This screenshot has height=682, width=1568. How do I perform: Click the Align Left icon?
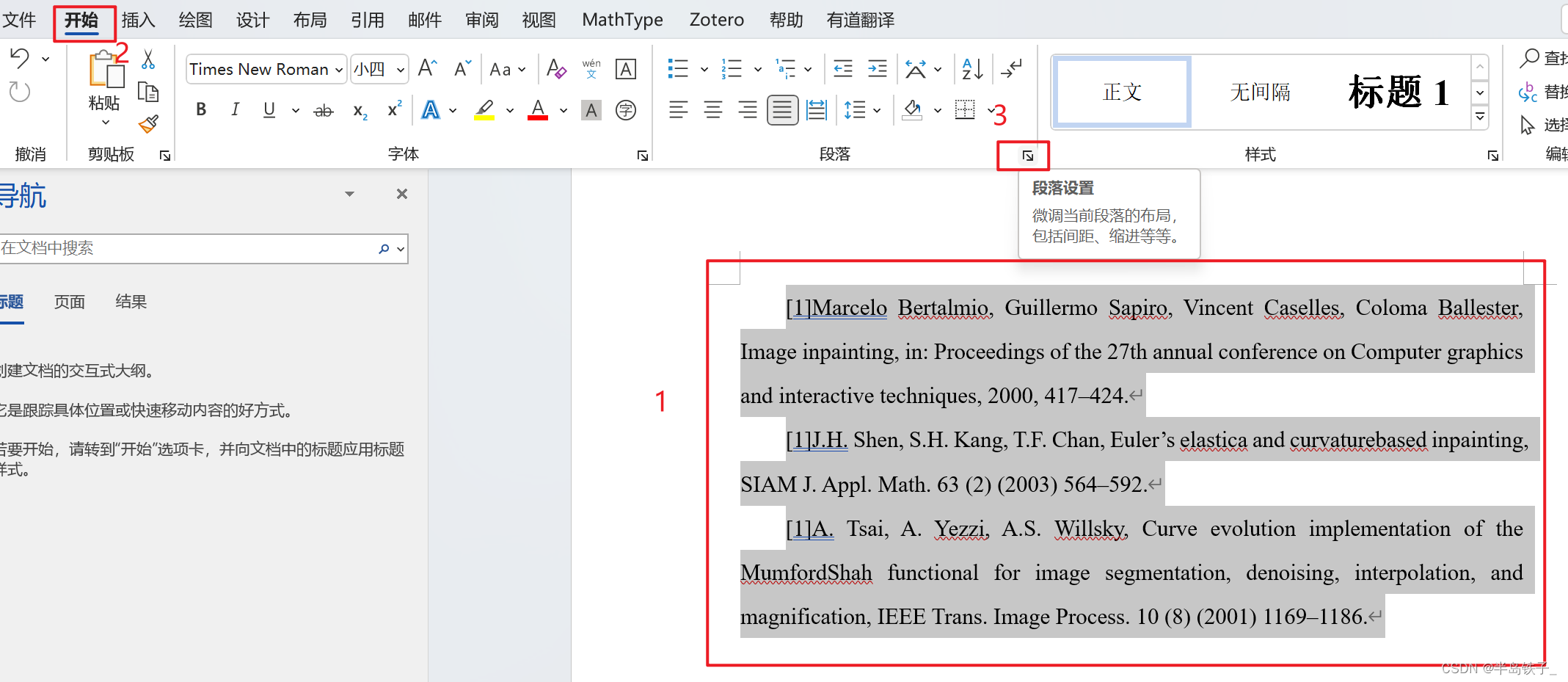click(x=679, y=110)
